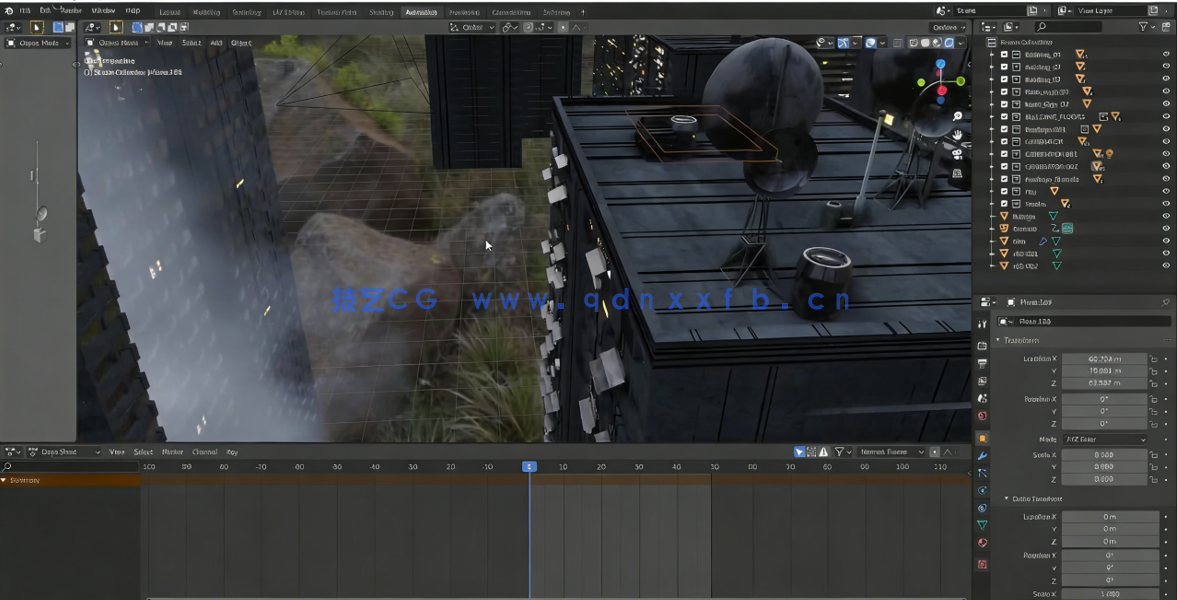Click the pan hand icon in viewport

[x=957, y=136]
